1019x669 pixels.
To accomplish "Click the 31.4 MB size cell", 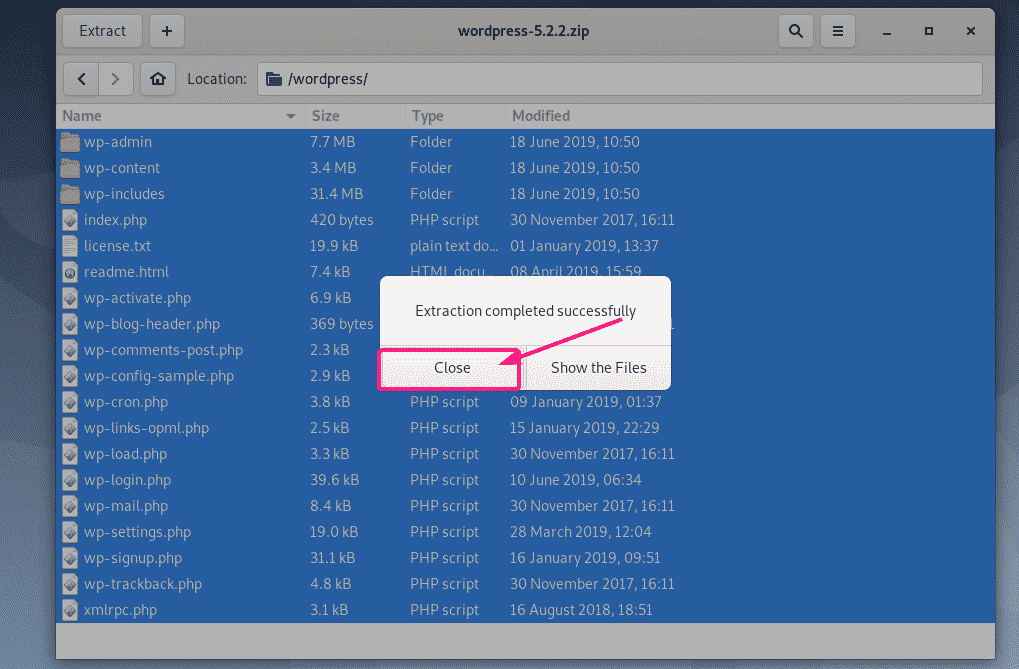I will point(336,194).
